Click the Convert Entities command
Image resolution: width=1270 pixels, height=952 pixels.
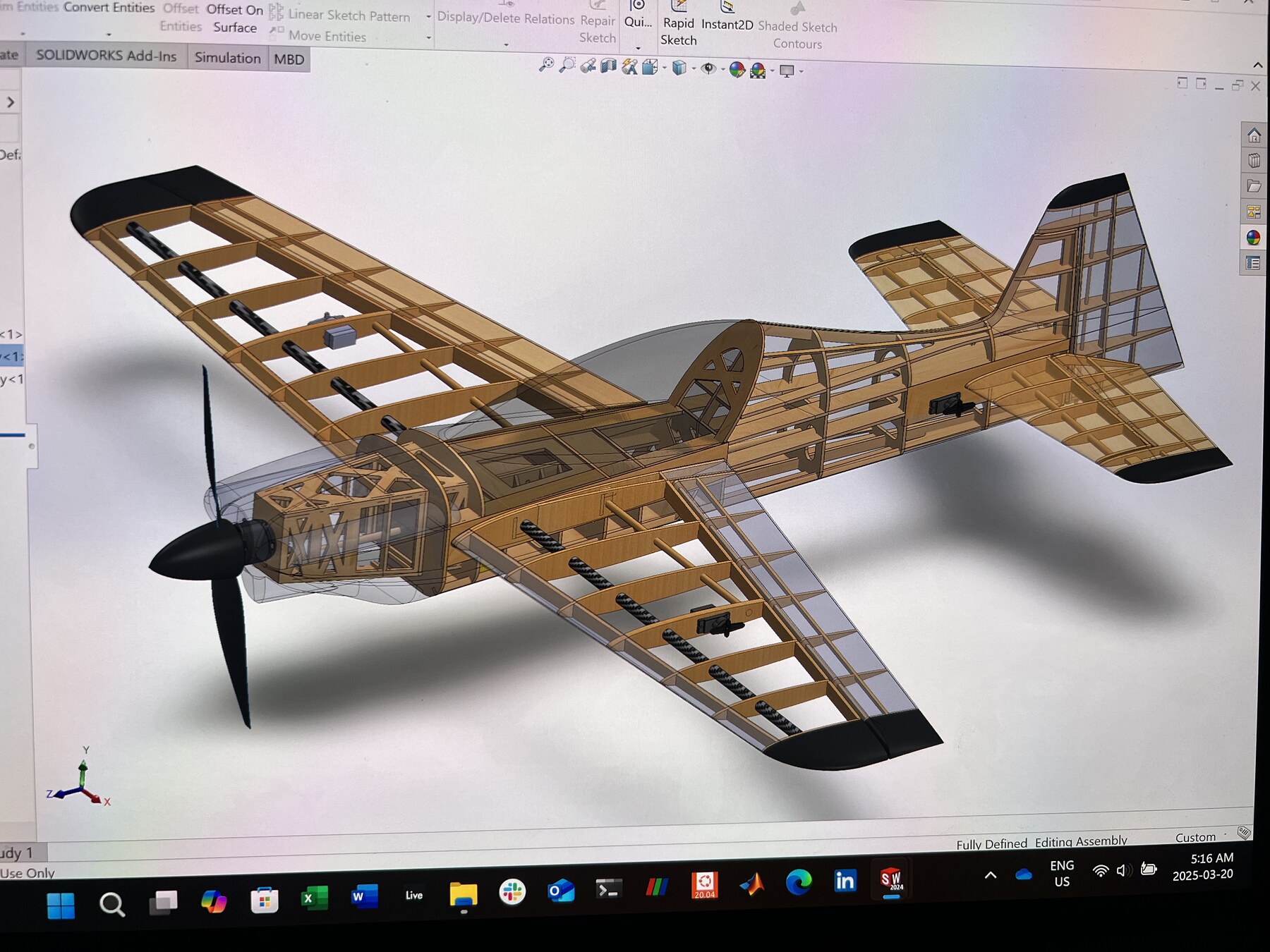click(x=109, y=8)
